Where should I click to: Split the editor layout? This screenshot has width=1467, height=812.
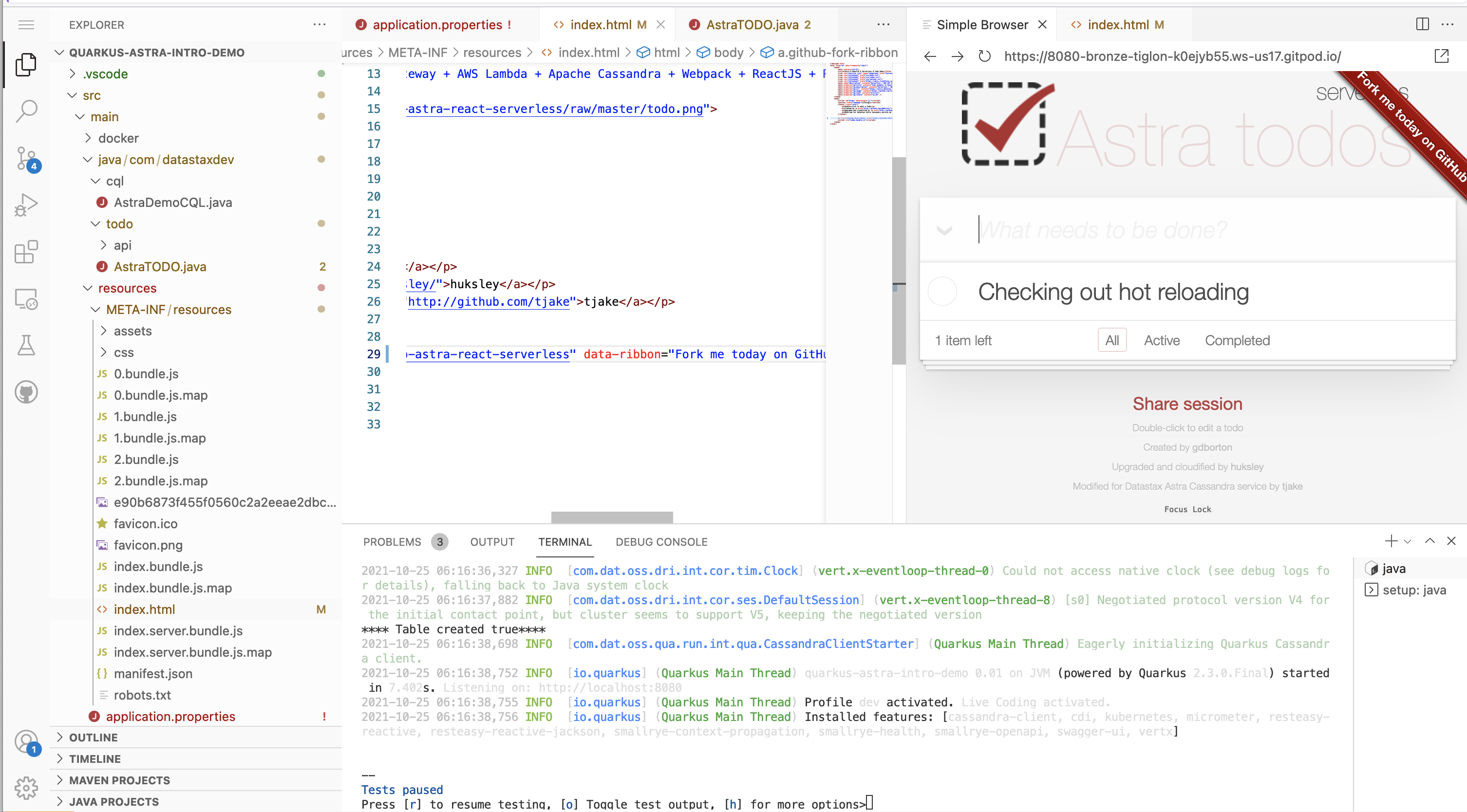1422,24
